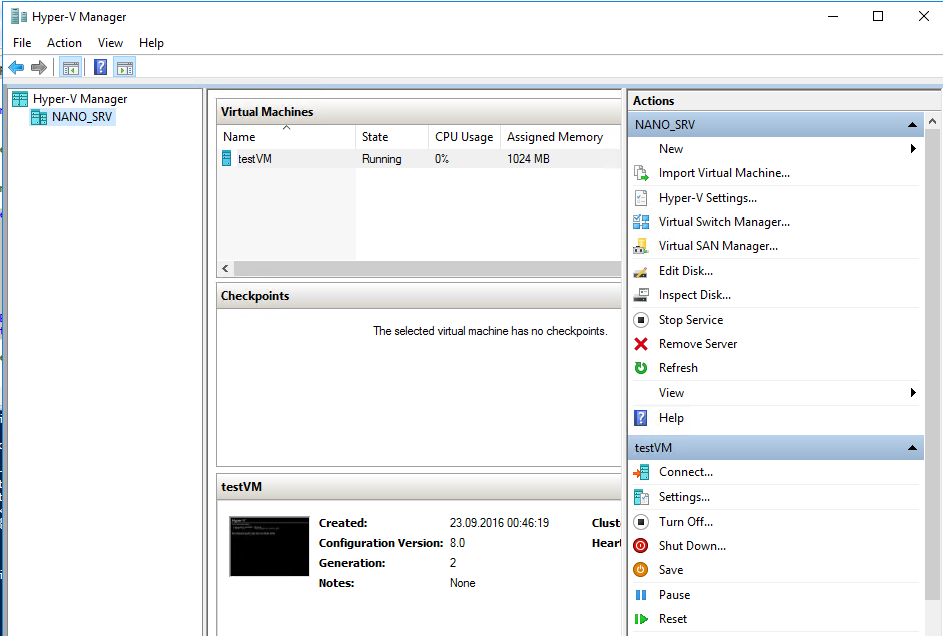Click the Hyper-V Manager title bar icon
Viewport: 943px width, 636px height.
point(19,16)
